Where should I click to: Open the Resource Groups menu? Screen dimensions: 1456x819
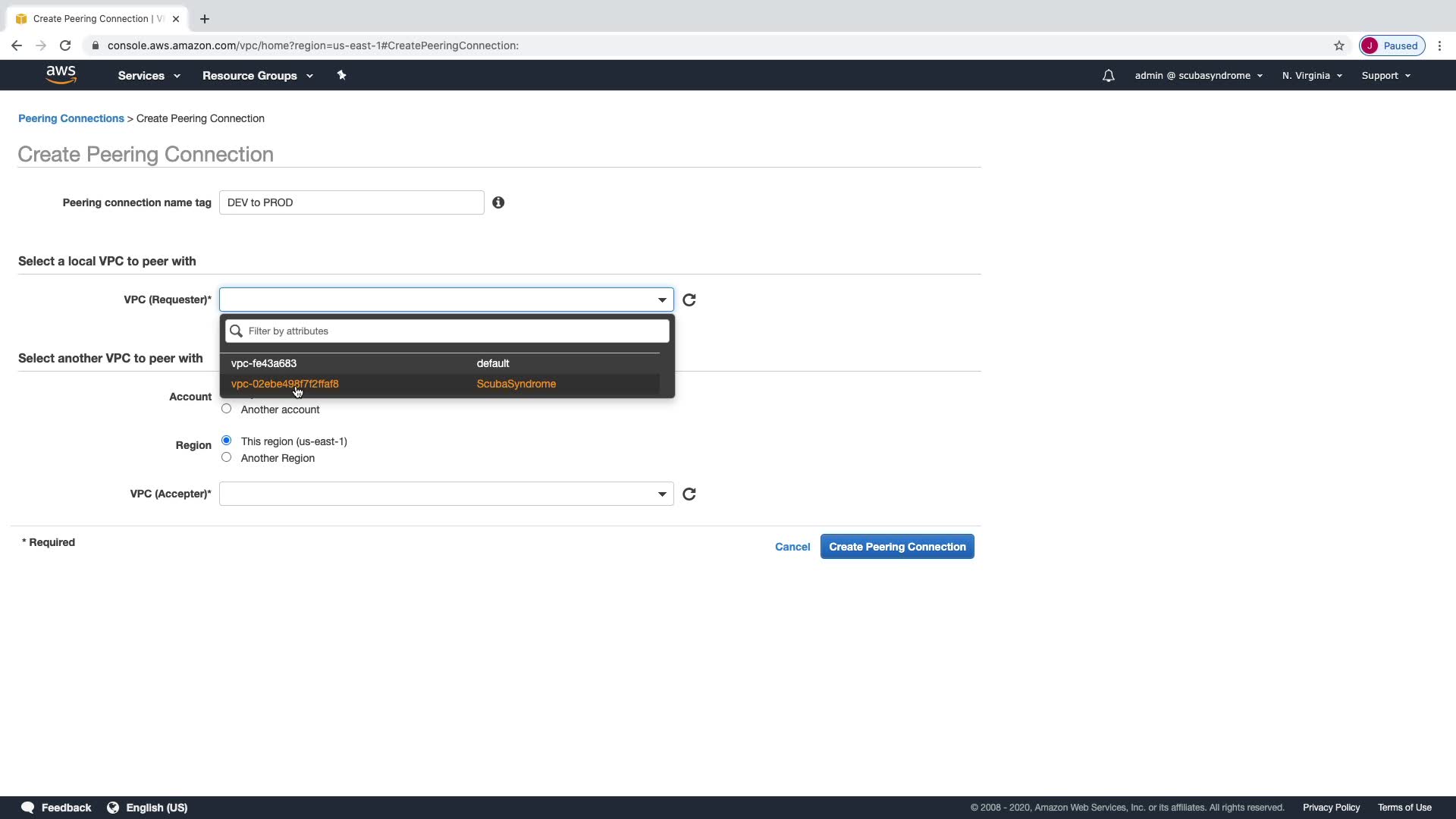[x=257, y=76]
